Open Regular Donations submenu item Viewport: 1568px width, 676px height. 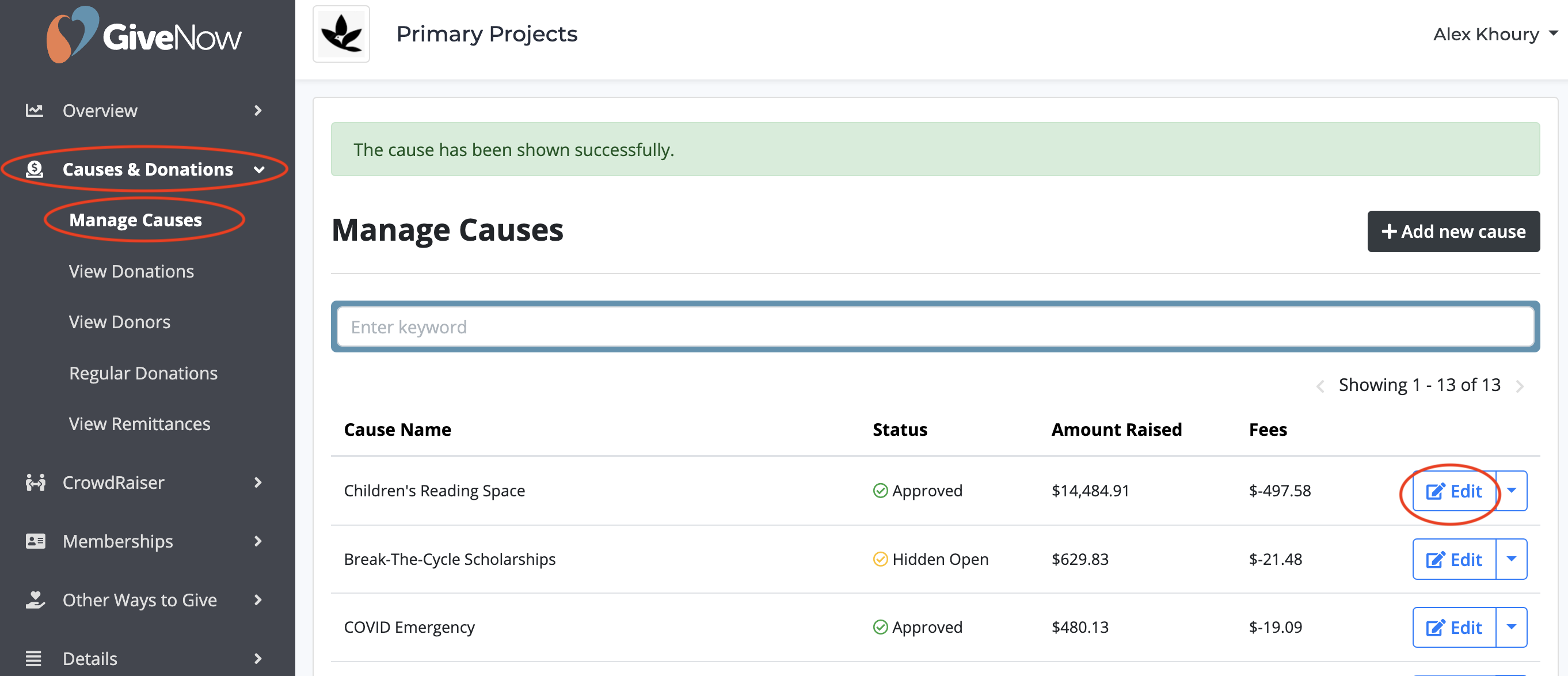(143, 373)
